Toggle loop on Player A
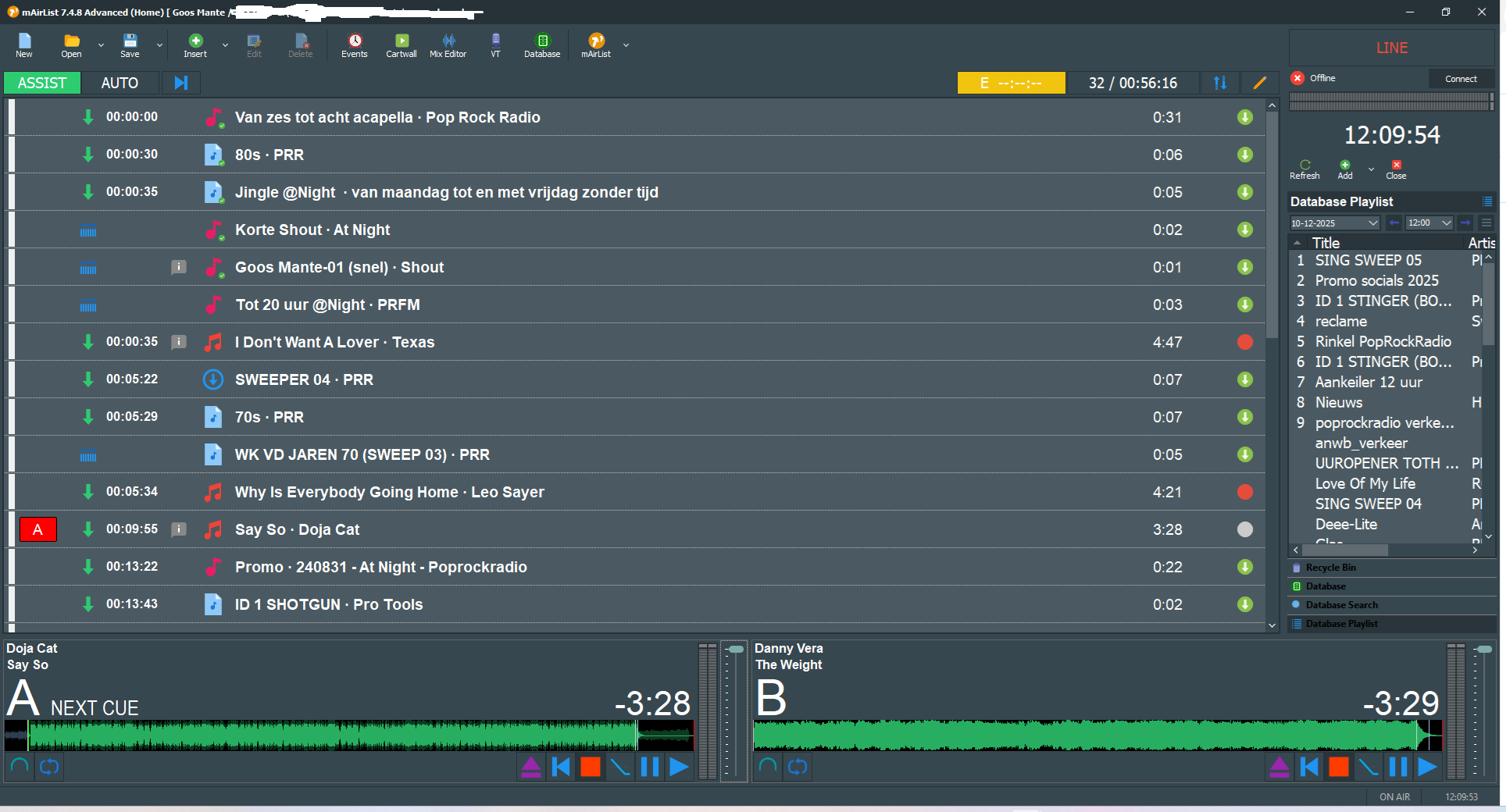 [49, 767]
